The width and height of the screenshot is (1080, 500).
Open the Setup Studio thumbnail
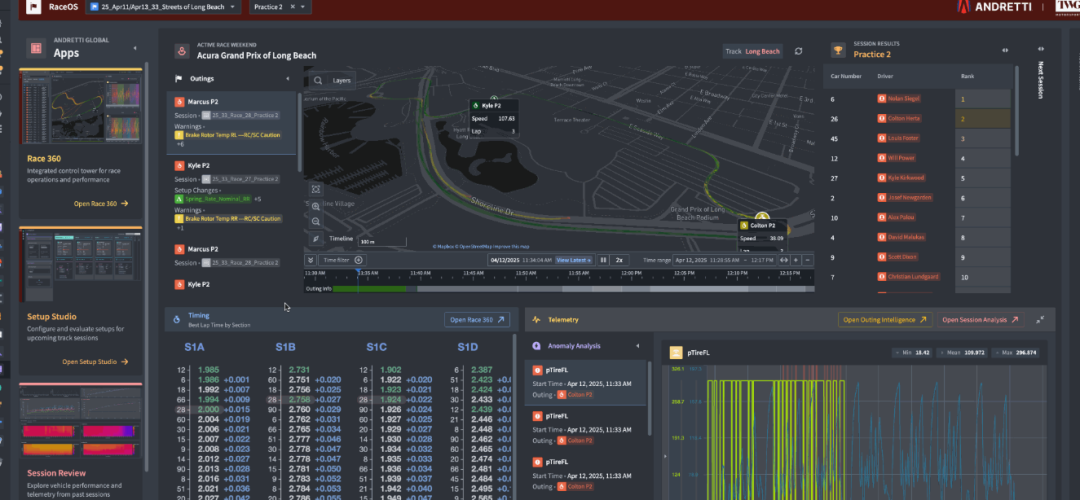tap(81, 264)
